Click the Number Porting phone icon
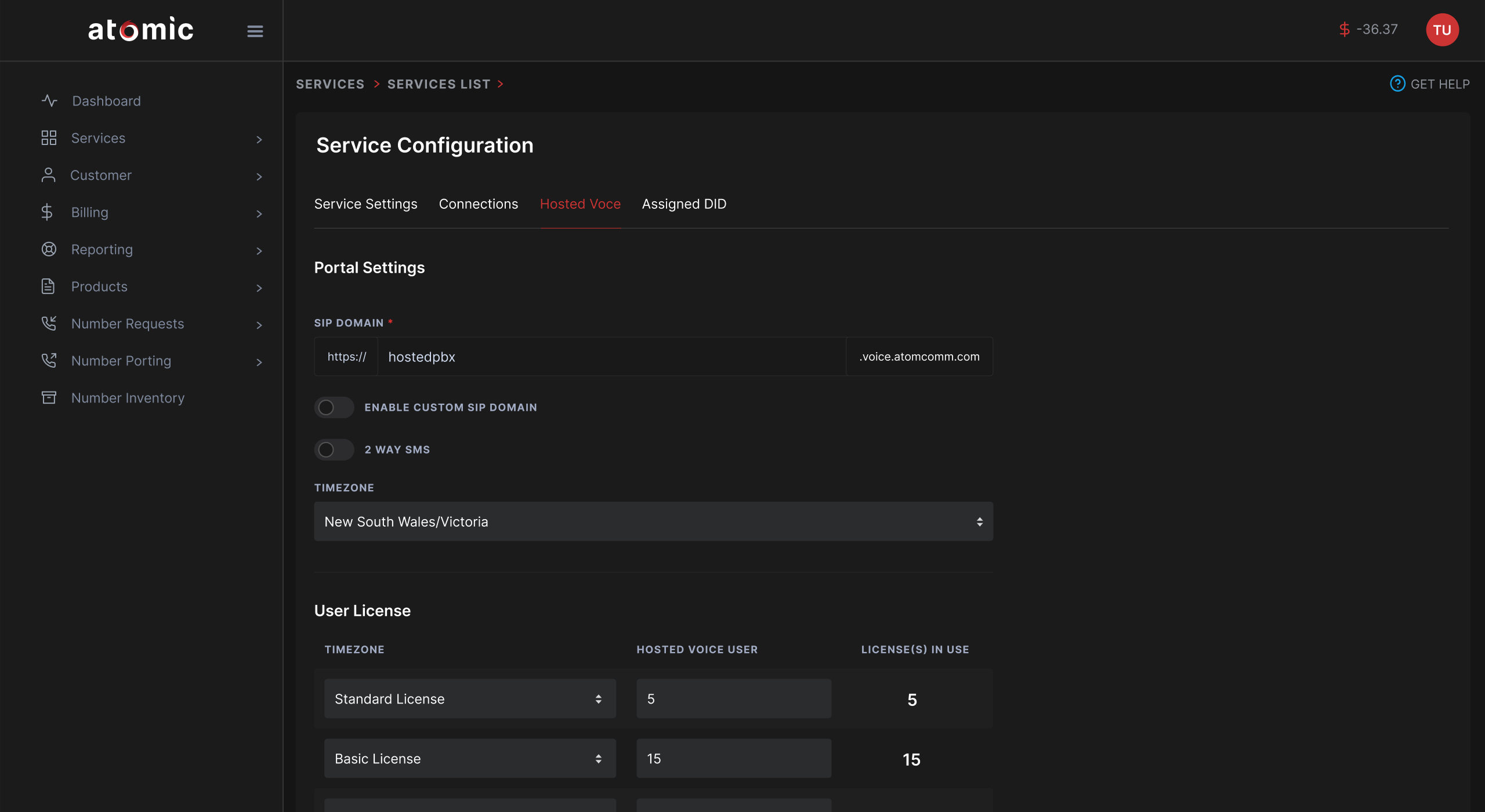This screenshot has height=812, width=1485. tap(49, 361)
